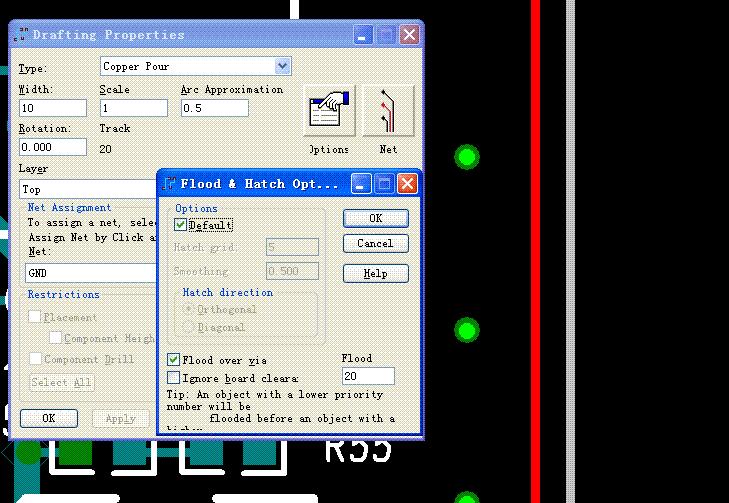Click the Drafting Properties title bar icon

coord(20,35)
